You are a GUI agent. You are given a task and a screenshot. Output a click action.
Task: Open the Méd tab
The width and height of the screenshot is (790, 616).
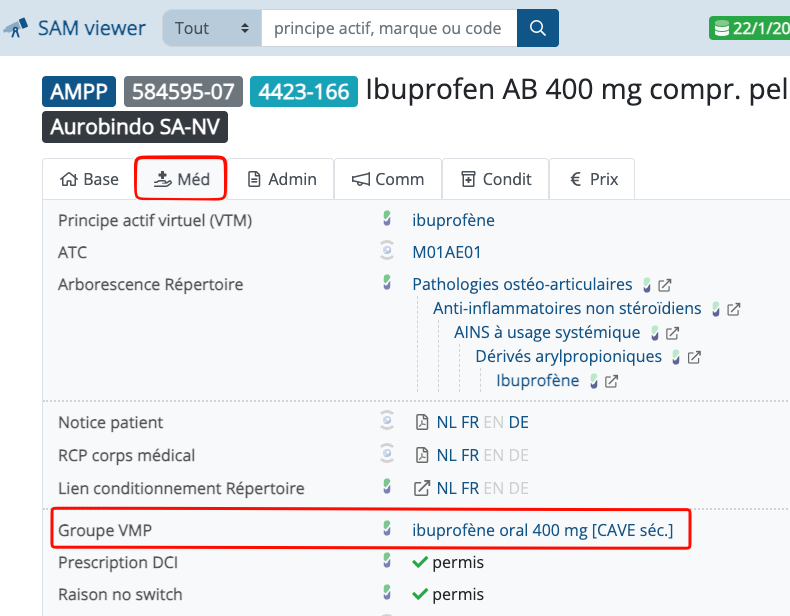click(x=181, y=179)
